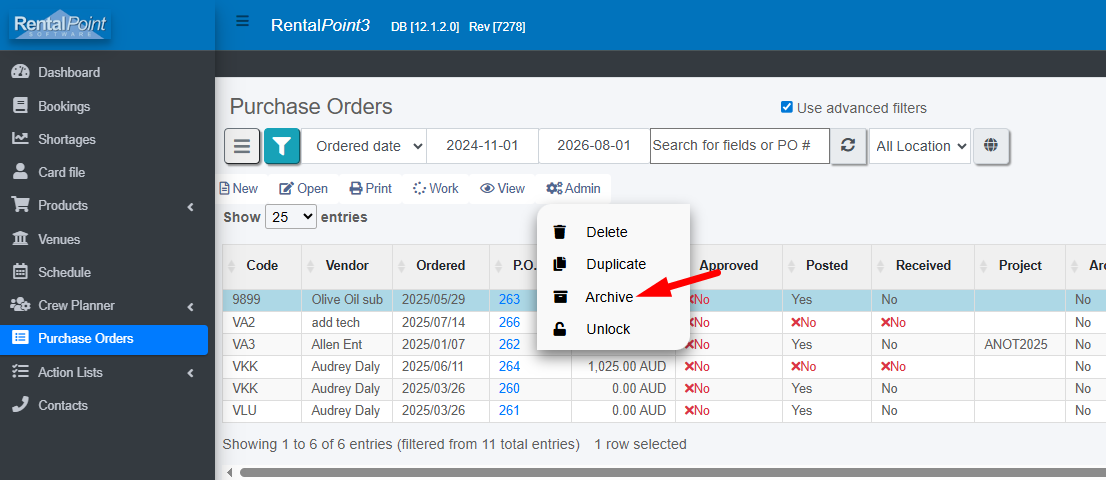Viewport: 1106px width, 480px height.
Task: Click the Search for fields or PO # box
Action: click(739, 146)
